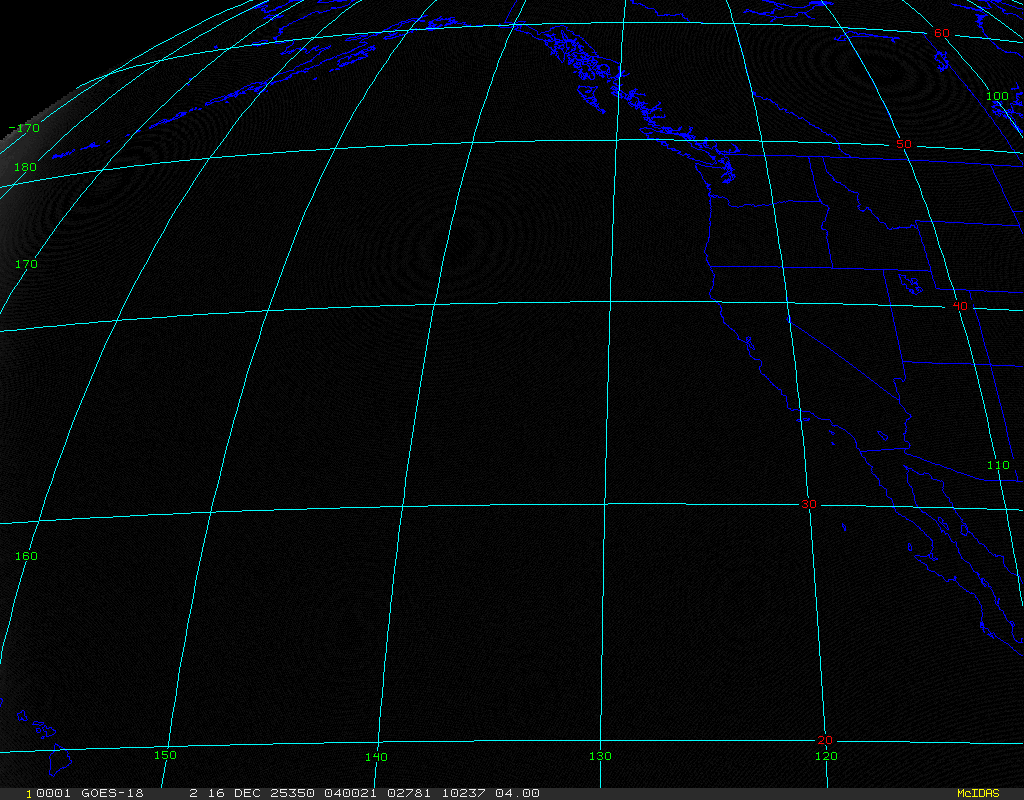Click the green 110 longitude label

click(x=998, y=466)
